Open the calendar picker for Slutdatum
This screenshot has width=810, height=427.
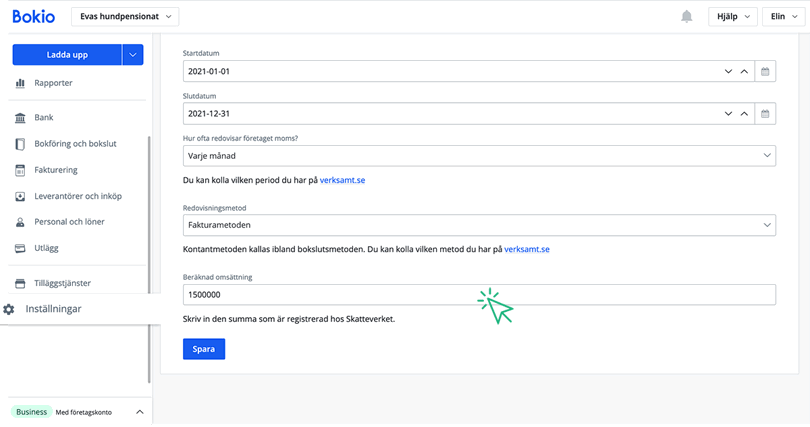(x=765, y=114)
